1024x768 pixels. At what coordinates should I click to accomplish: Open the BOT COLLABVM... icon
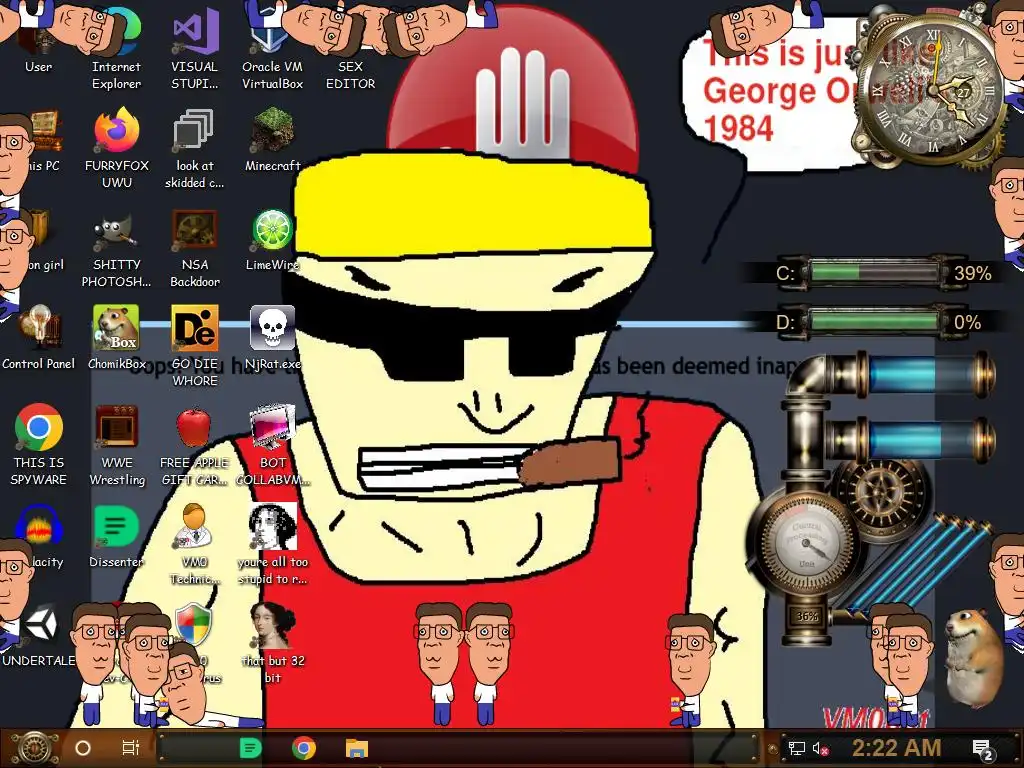click(x=272, y=445)
